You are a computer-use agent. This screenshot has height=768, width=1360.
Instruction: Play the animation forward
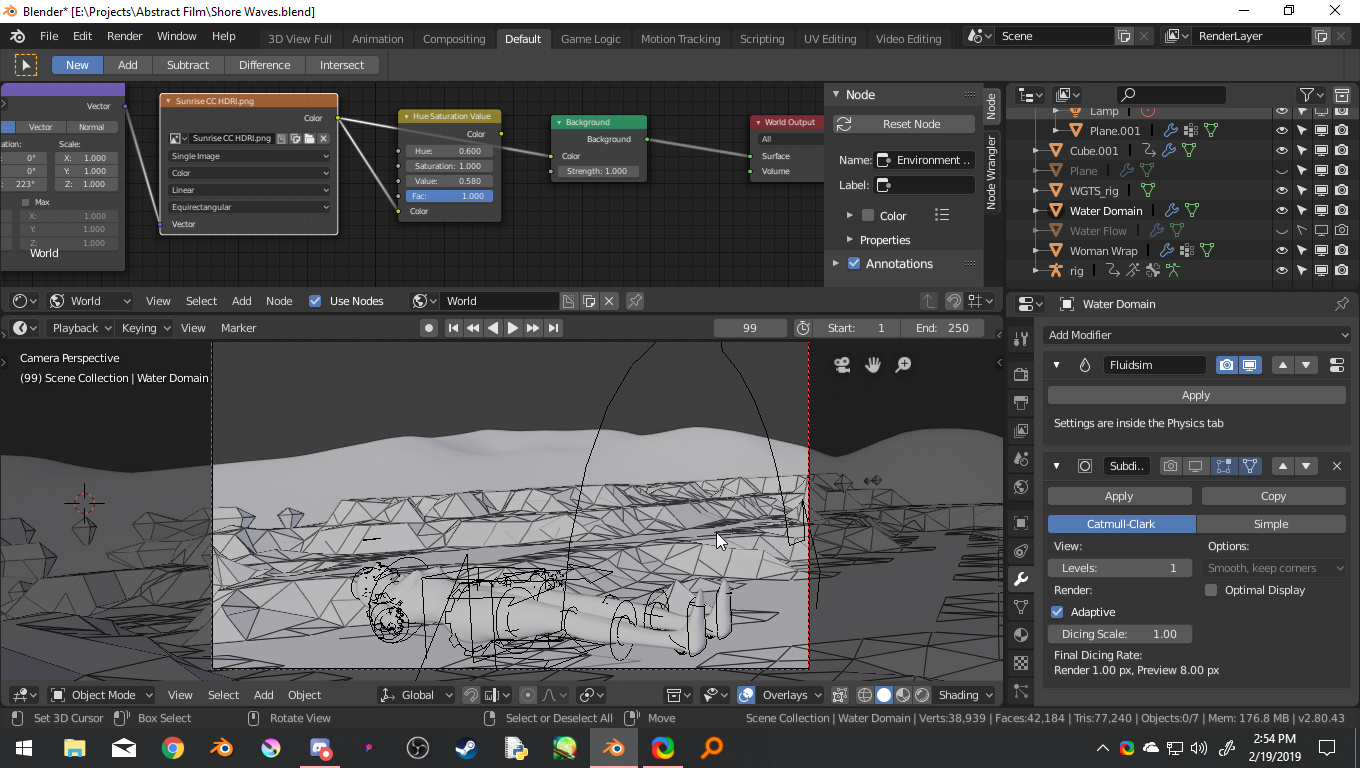pyautogui.click(x=513, y=328)
